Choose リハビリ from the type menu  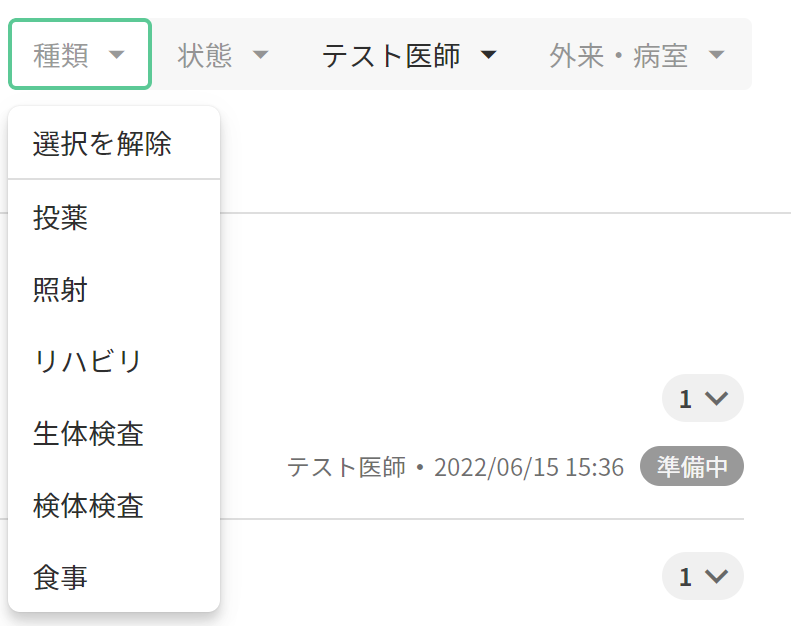pyautogui.click(x=88, y=361)
